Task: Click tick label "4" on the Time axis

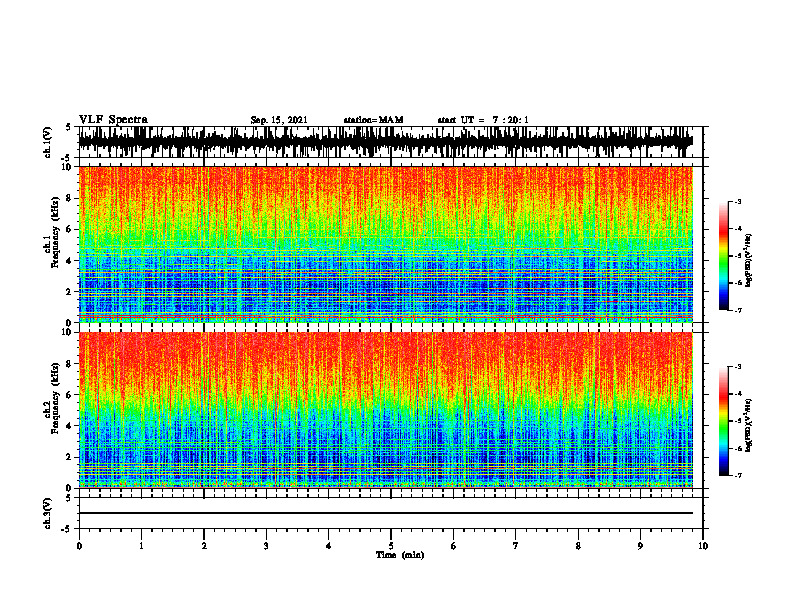Action: 329,546
